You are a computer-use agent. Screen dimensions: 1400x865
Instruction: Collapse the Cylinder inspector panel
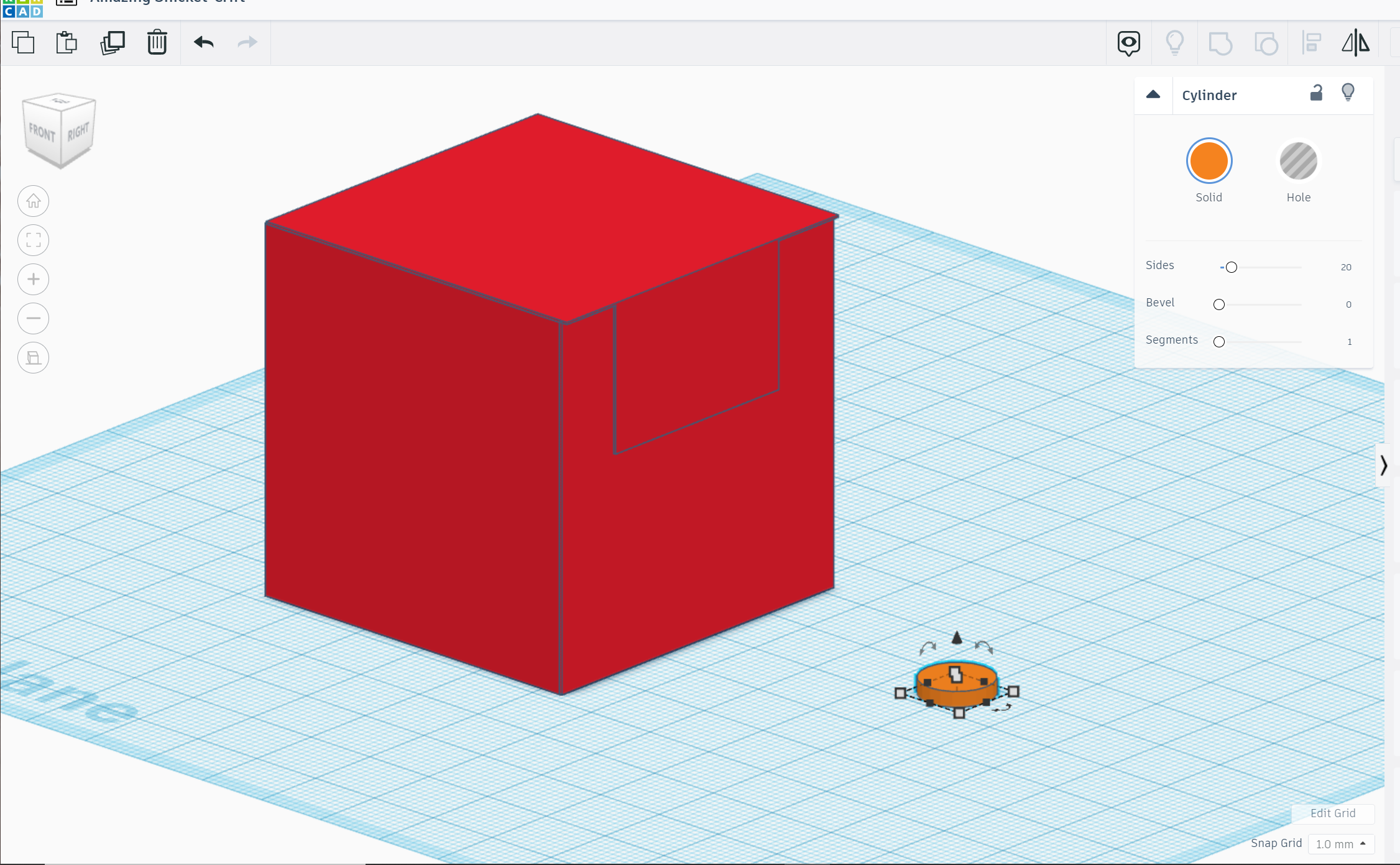point(1153,94)
